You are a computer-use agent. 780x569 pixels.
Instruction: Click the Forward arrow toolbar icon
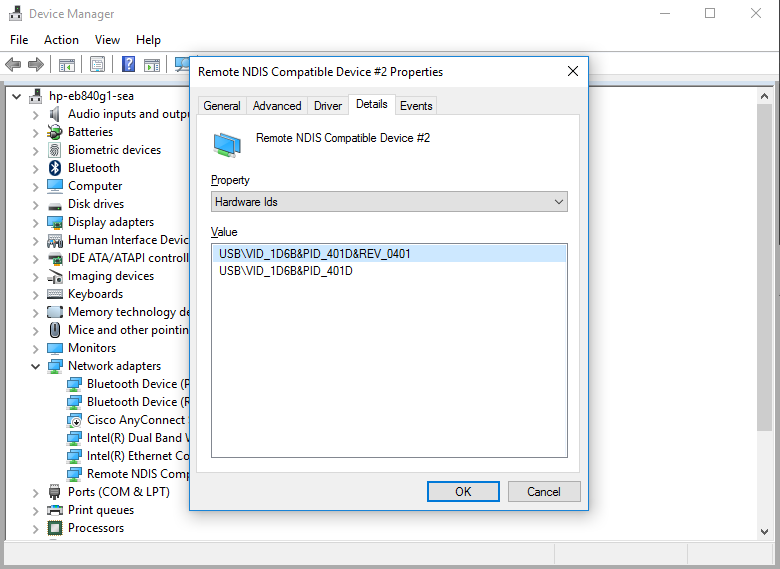[36, 64]
